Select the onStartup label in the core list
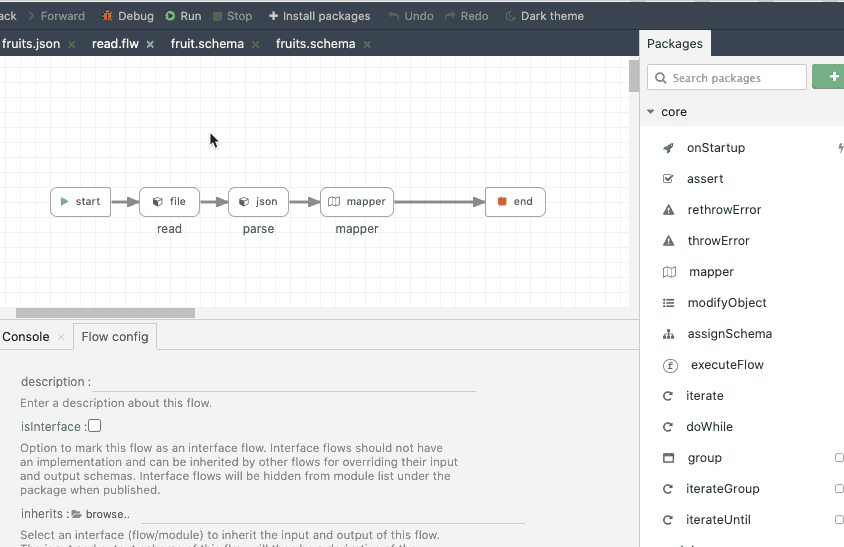This screenshot has height=547, width=844. pyautogui.click(x=716, y=148)
